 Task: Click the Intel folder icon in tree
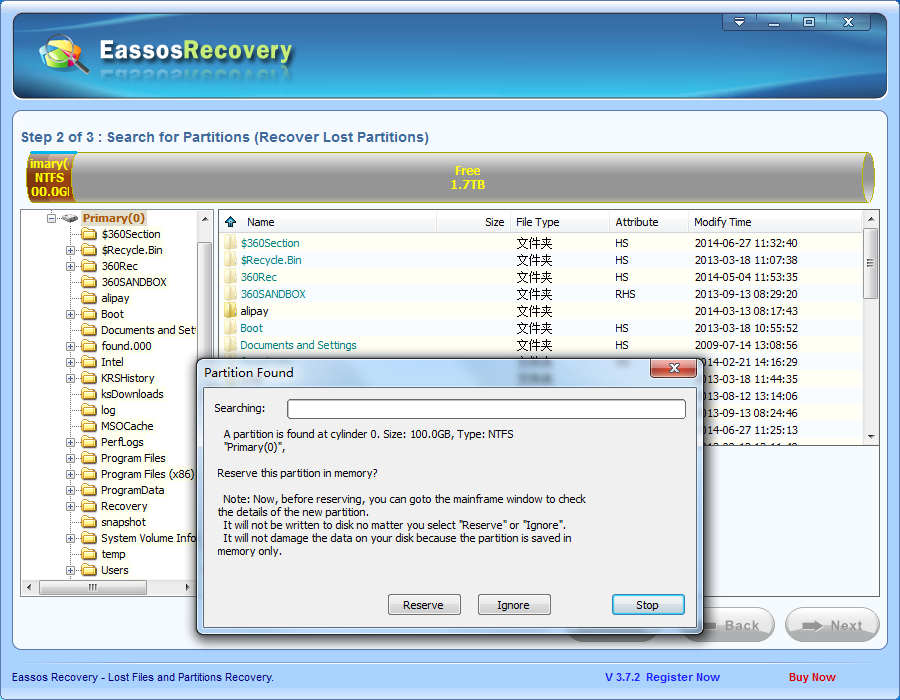[89, 362]
